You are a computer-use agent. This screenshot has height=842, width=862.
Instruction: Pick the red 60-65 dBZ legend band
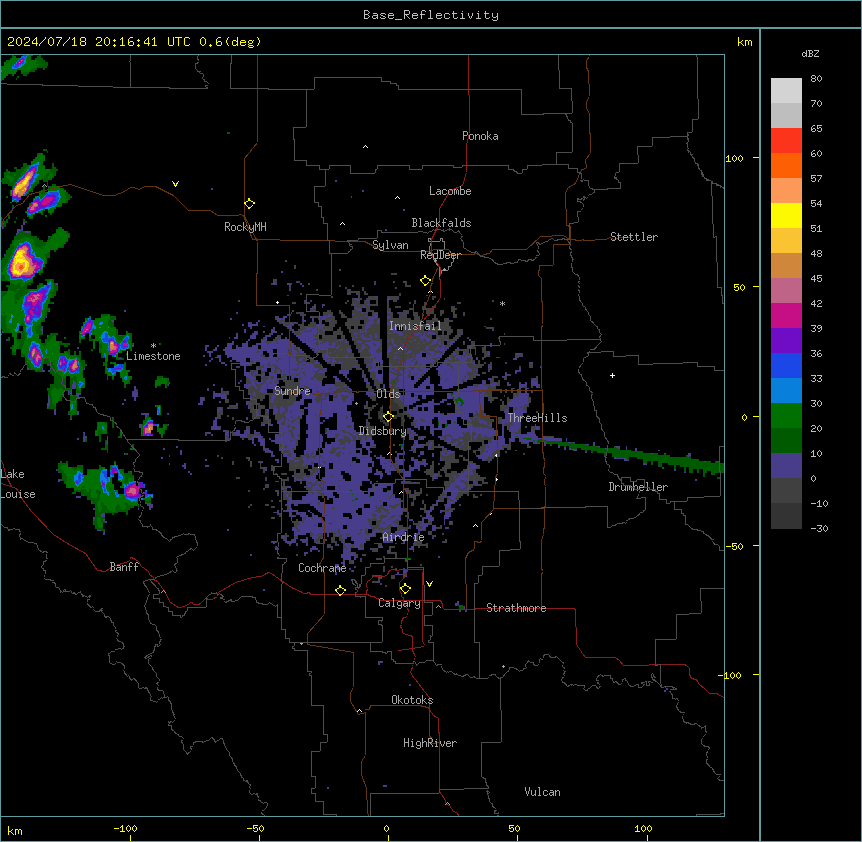coord(786,141)
